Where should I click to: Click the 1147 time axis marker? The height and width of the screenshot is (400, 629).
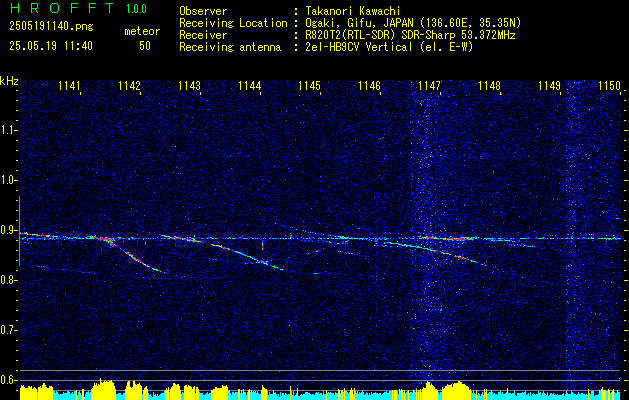(430, 85)
